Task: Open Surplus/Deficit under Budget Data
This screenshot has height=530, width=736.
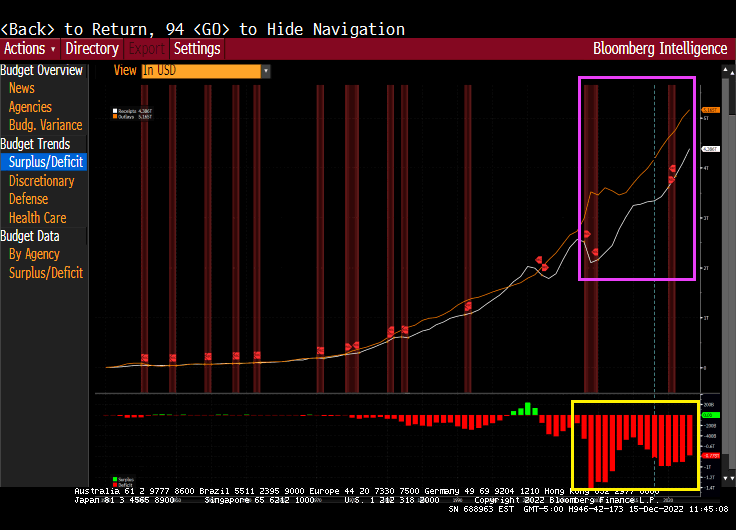Action: [x=46, y=273]
